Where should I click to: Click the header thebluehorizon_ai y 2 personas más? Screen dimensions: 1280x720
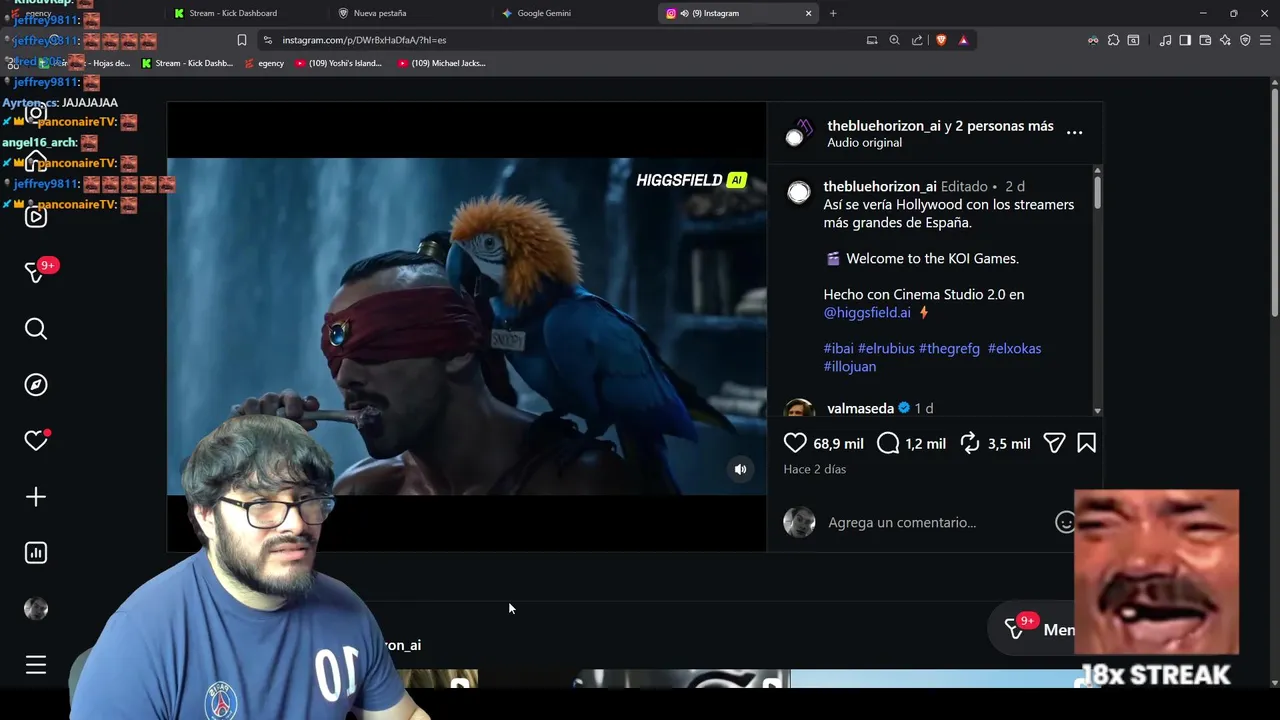point(940,126)
